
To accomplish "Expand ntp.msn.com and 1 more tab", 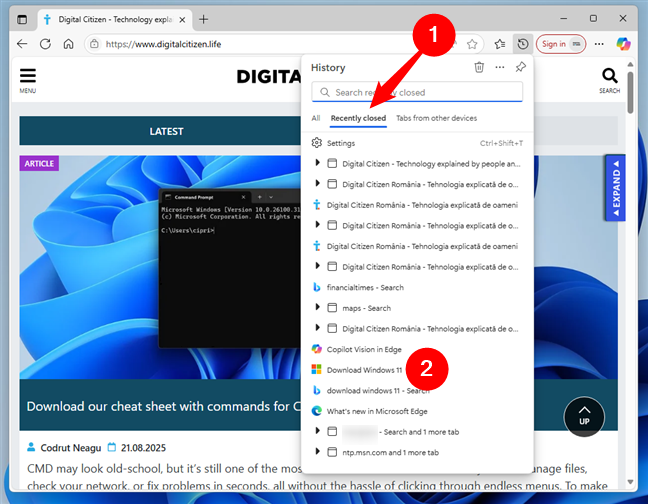I will coord(317,451).
